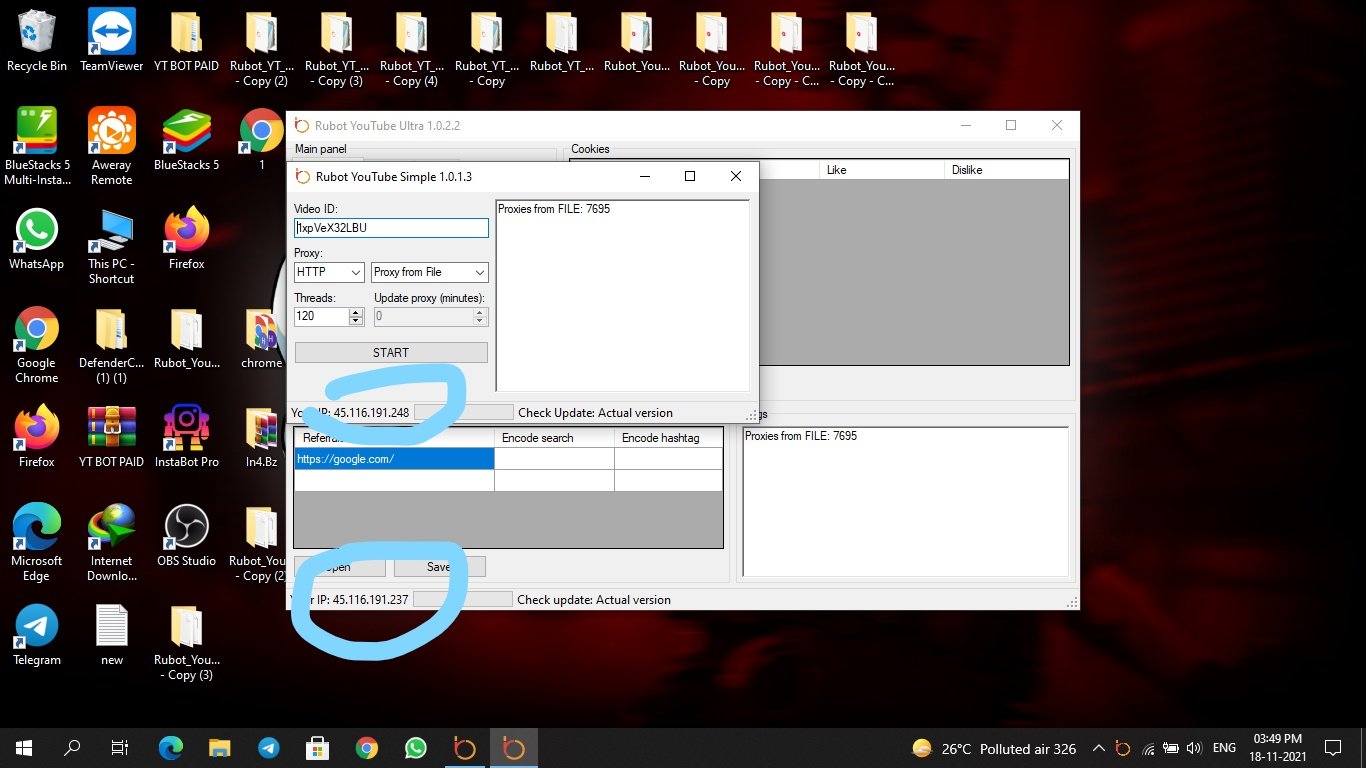Click into the Video ID text field

point(391,228)
